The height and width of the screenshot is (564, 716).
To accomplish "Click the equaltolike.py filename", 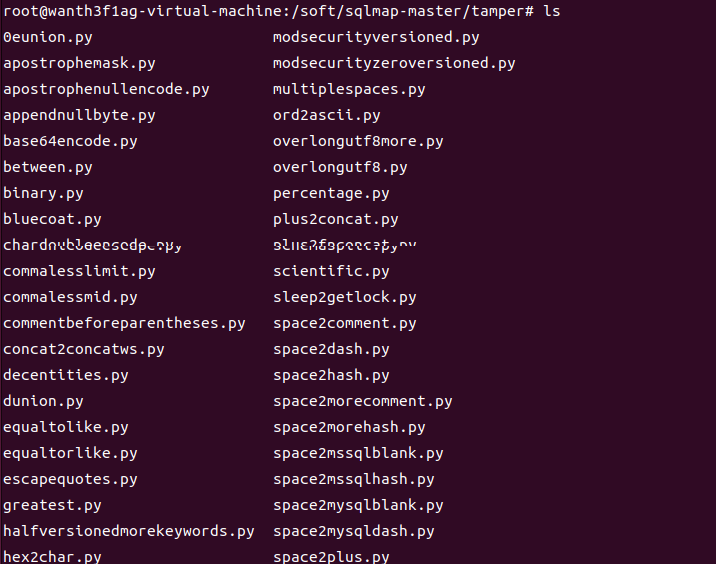I will [x=66, y=427].
